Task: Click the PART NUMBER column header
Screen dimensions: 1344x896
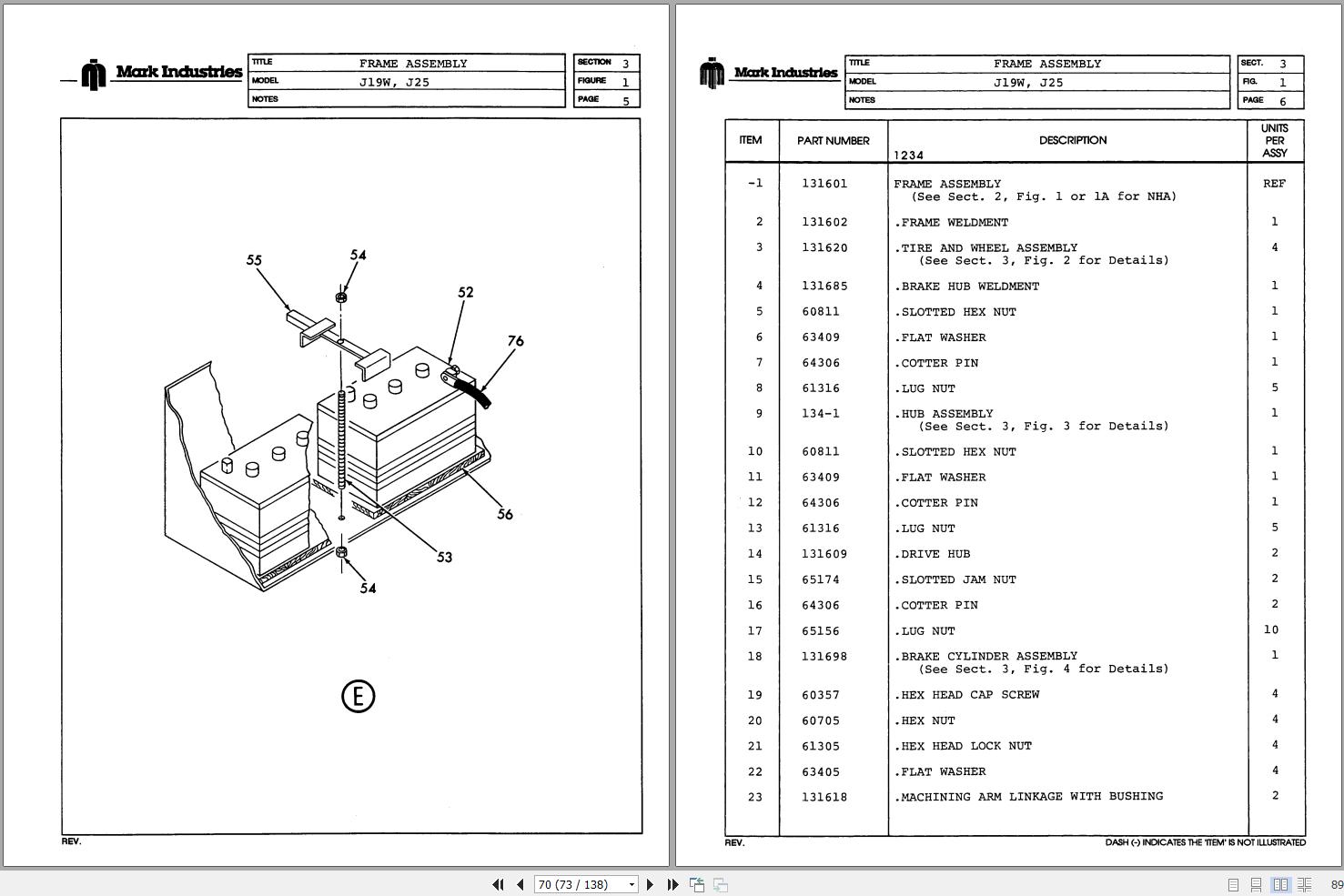Action: point(834,141)
